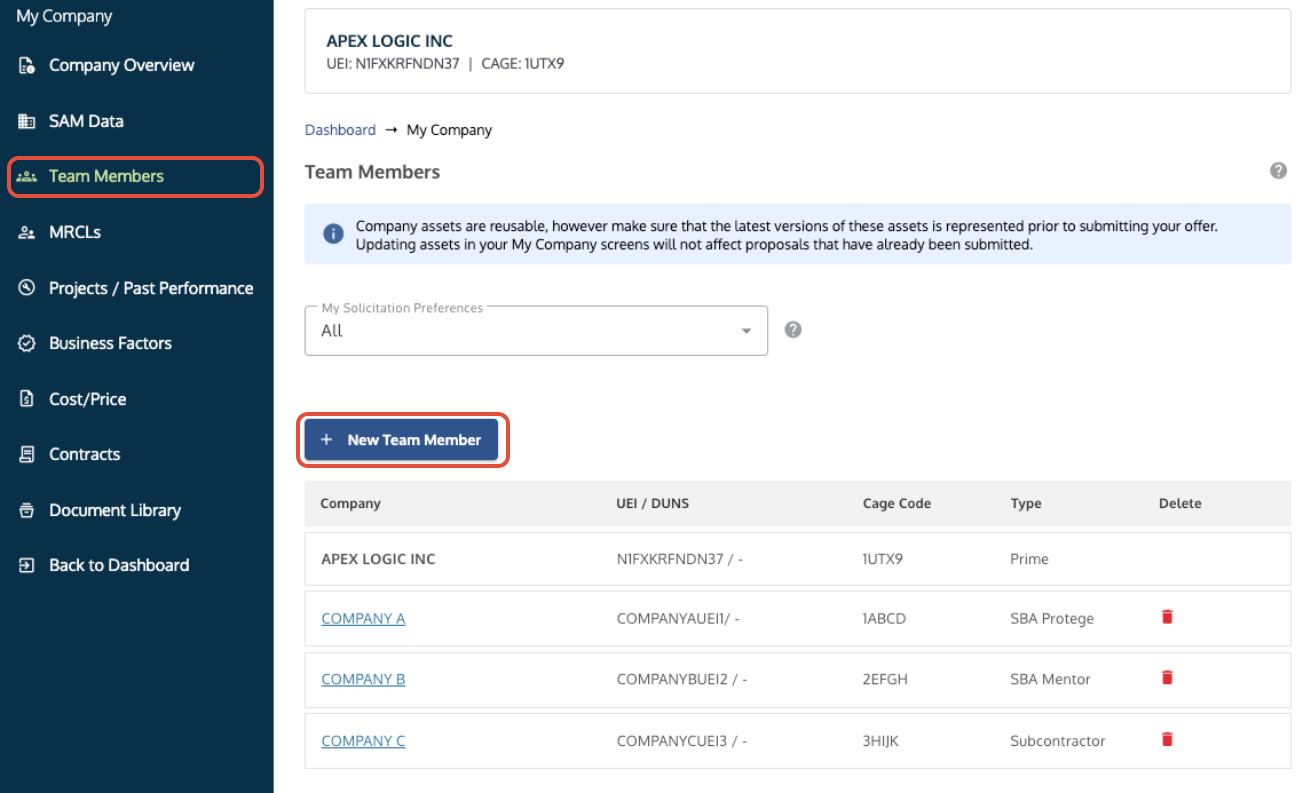Delete COMPANY A using trash icon
This screenshot has height=793, width=1311.
(x=1166, y=617)
